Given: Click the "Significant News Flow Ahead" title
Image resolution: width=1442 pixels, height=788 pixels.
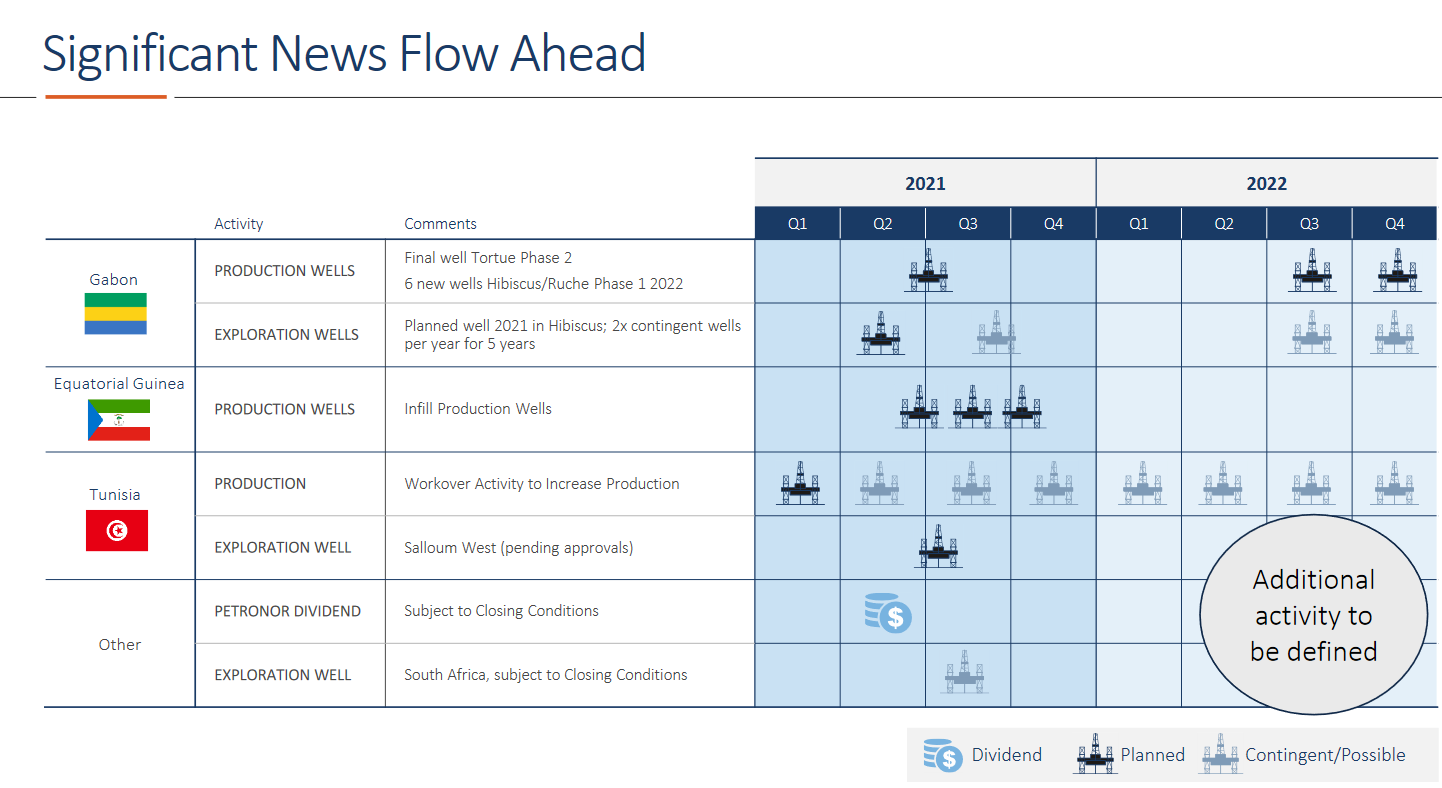Looking at the screenshot, I should tap(344, 53).
